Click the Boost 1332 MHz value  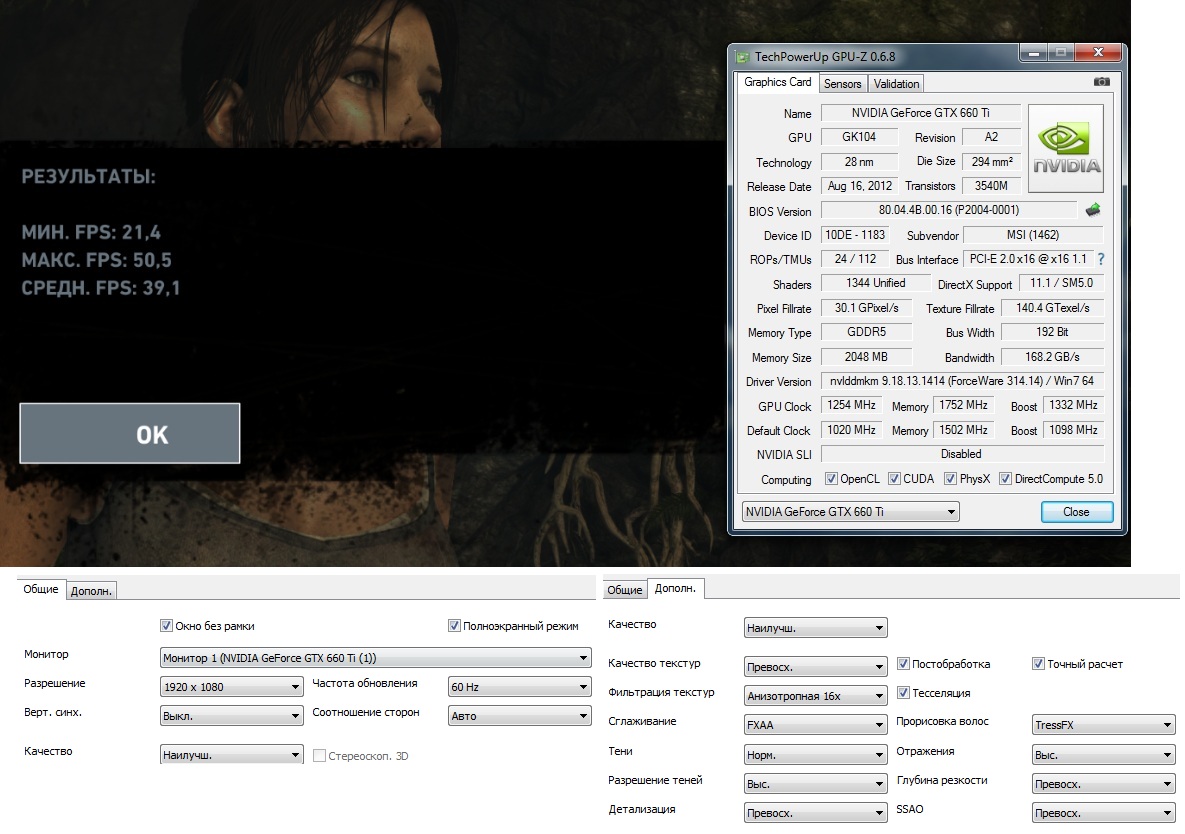tap(1073, 406)
